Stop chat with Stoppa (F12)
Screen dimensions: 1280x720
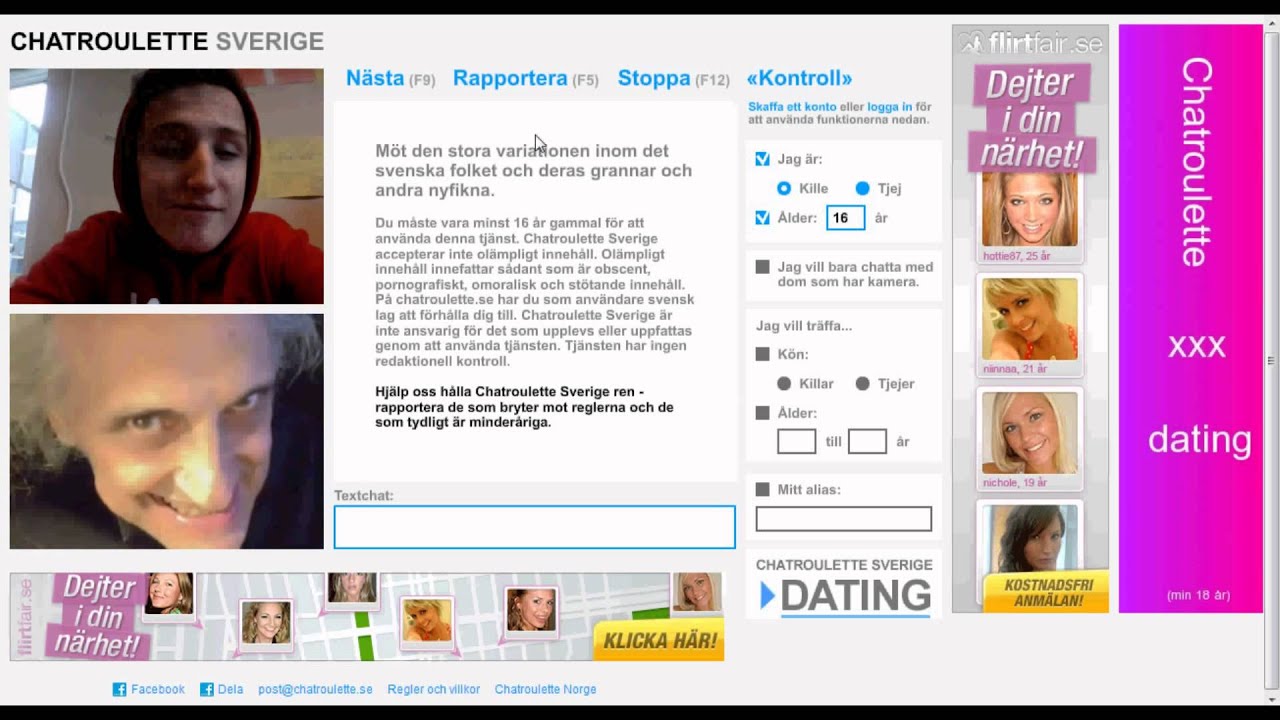pos(673,78)
